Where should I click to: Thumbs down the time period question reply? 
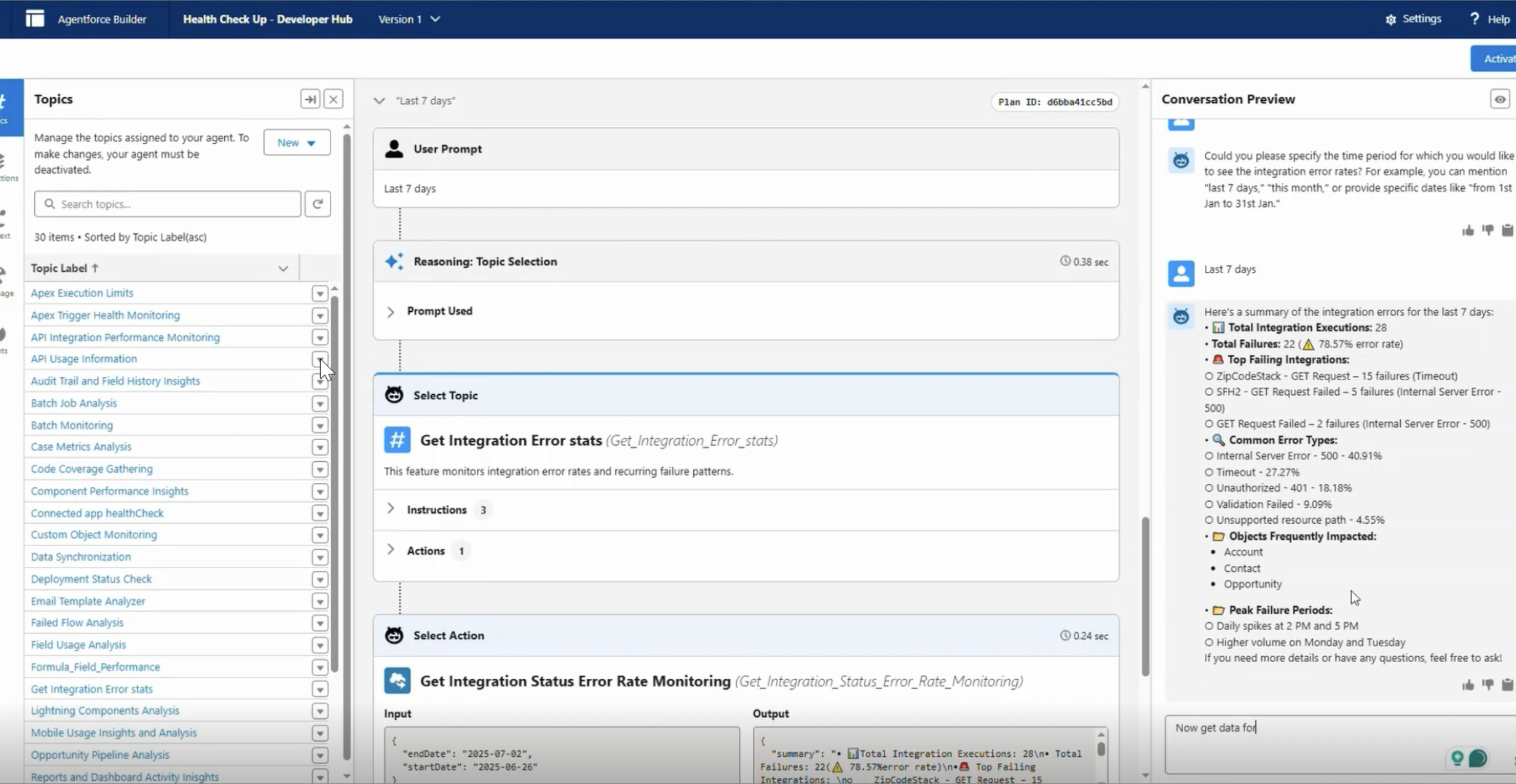(x=1488, y=230)
